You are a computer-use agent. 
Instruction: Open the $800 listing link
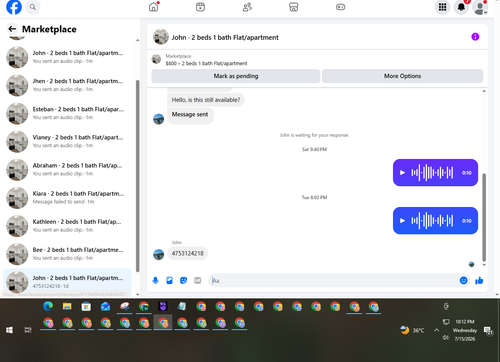coord(206,63)
